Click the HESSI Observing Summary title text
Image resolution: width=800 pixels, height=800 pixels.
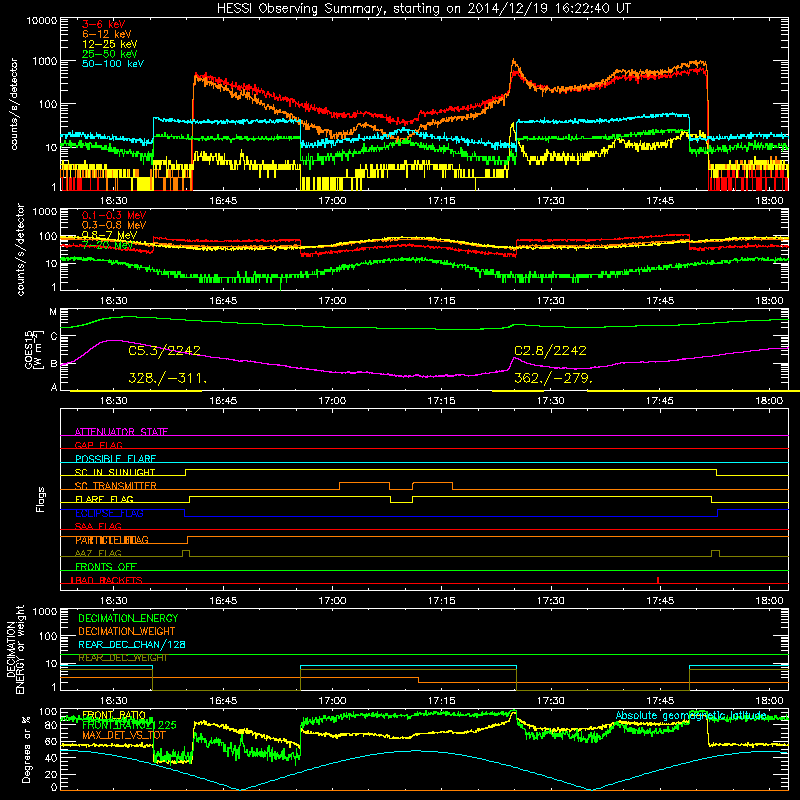pos(423,9)
